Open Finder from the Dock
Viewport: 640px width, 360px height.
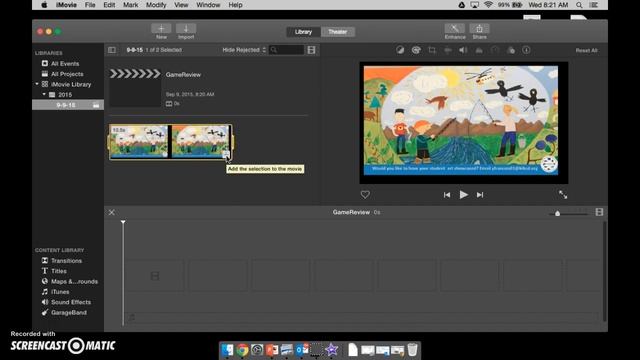pos(227,350)
